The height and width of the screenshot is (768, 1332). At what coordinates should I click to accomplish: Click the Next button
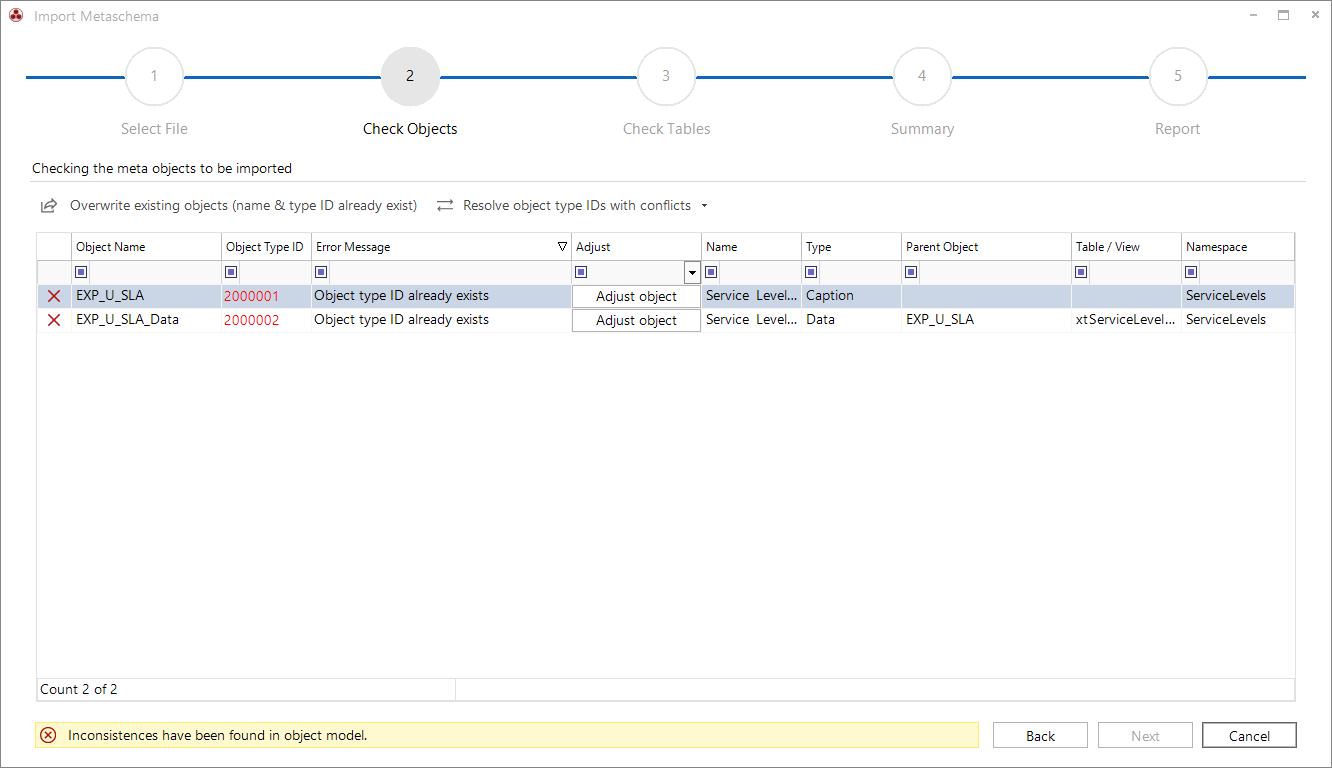(x=1145, y=735)
